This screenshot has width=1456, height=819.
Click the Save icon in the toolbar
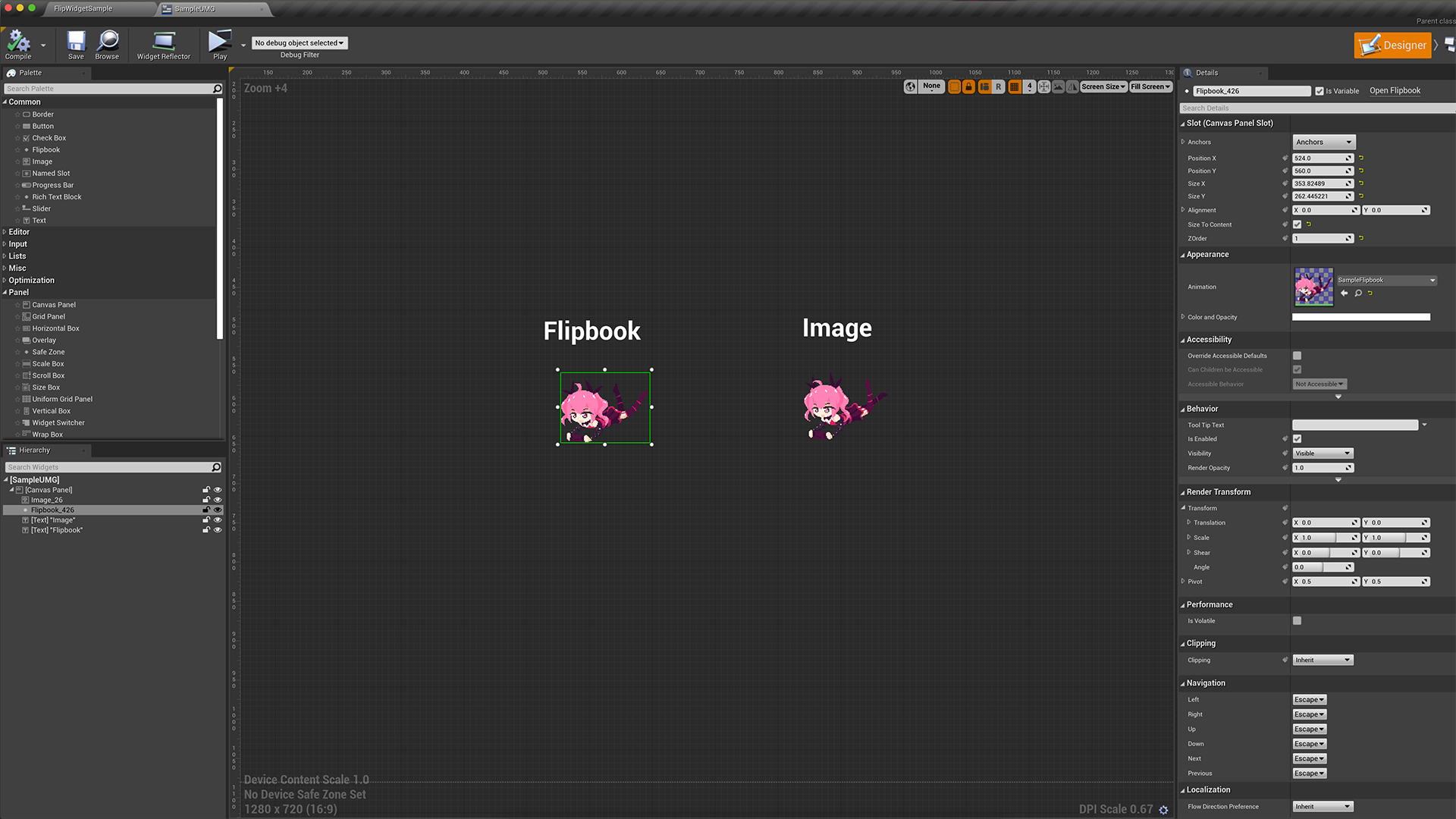coord(75,41)
